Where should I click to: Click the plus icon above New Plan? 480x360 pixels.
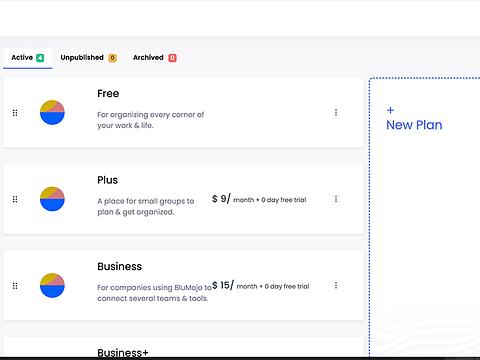(x=390, y=110)
